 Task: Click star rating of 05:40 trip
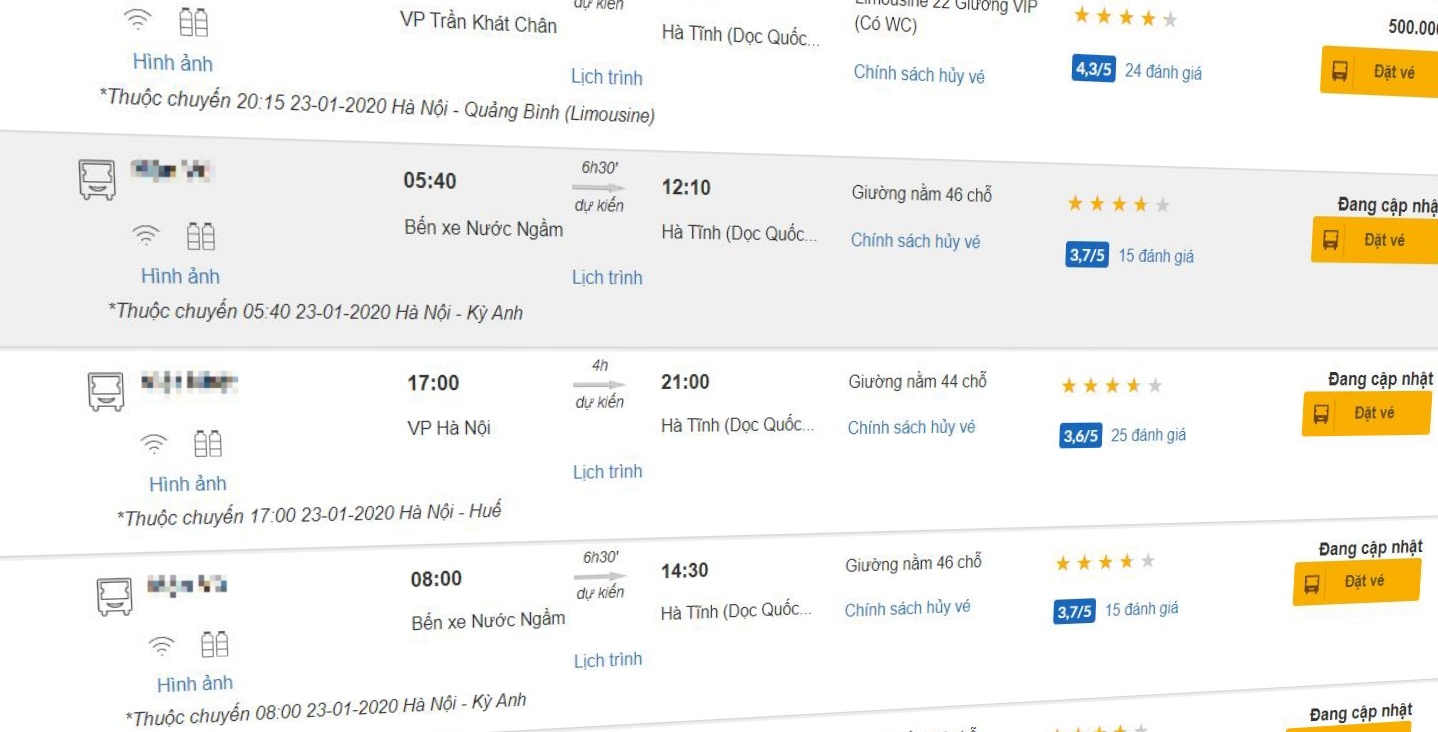click(1118, 204)
